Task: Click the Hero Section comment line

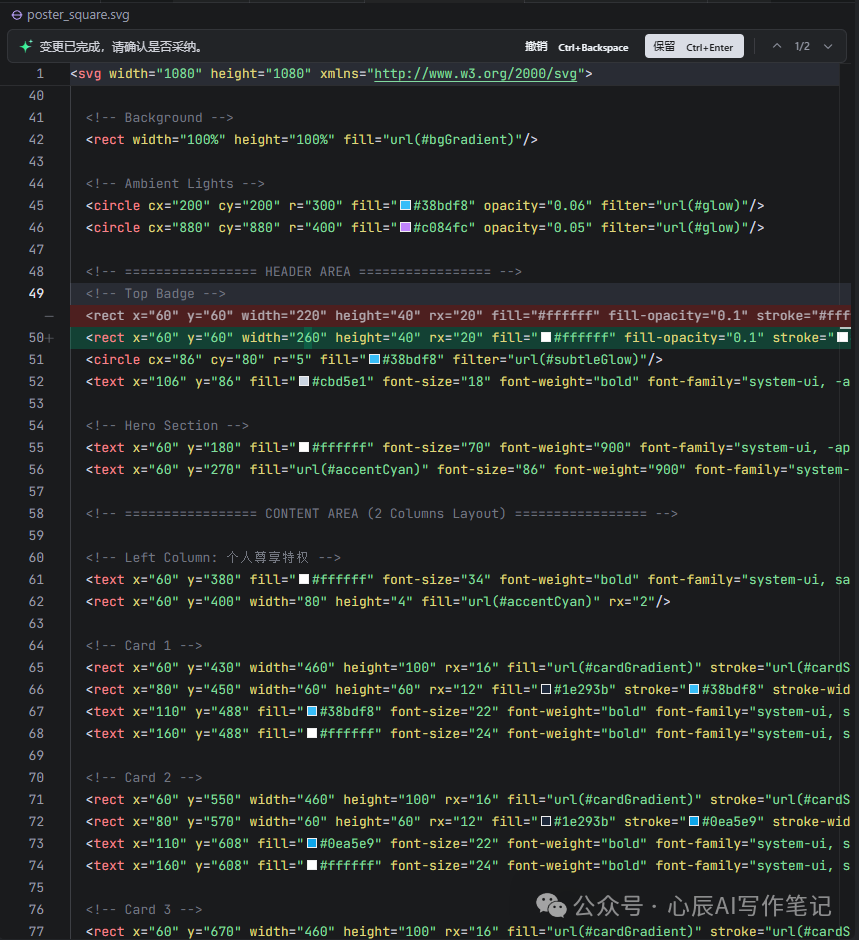Action: coord(167,426)
